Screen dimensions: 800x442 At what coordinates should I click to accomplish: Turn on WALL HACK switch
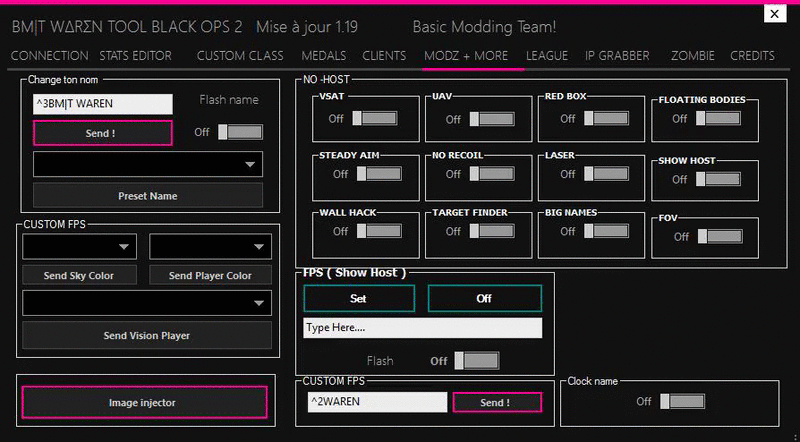(x=379, y=231)
